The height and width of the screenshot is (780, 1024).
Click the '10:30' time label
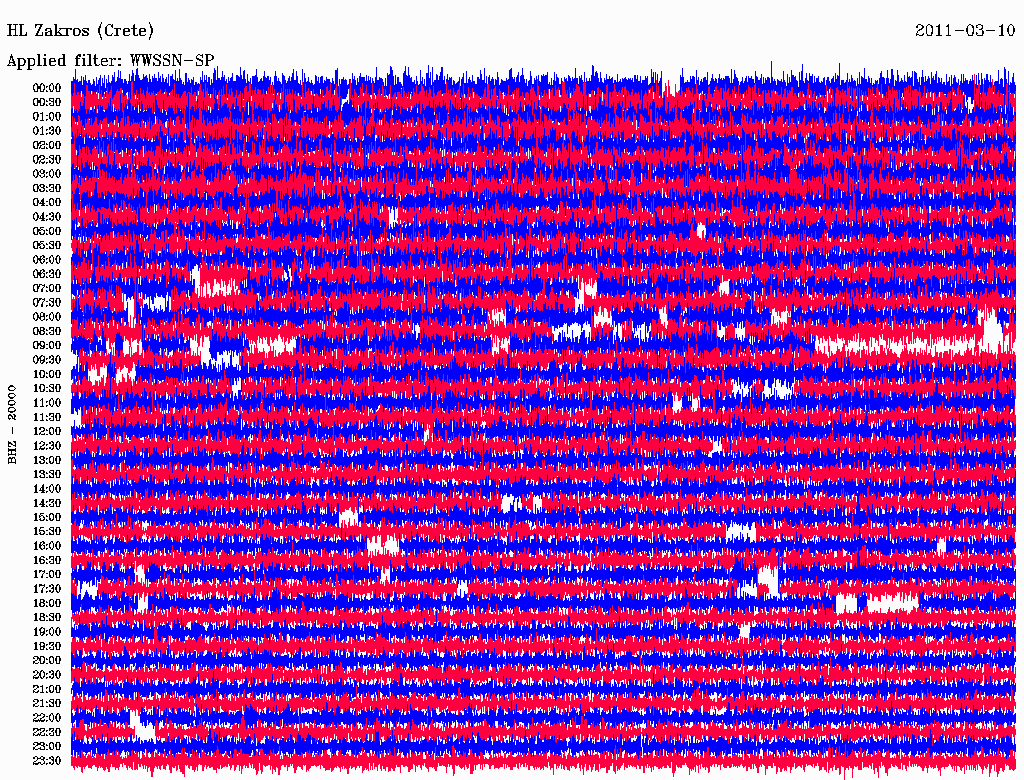tap(47, 389)
